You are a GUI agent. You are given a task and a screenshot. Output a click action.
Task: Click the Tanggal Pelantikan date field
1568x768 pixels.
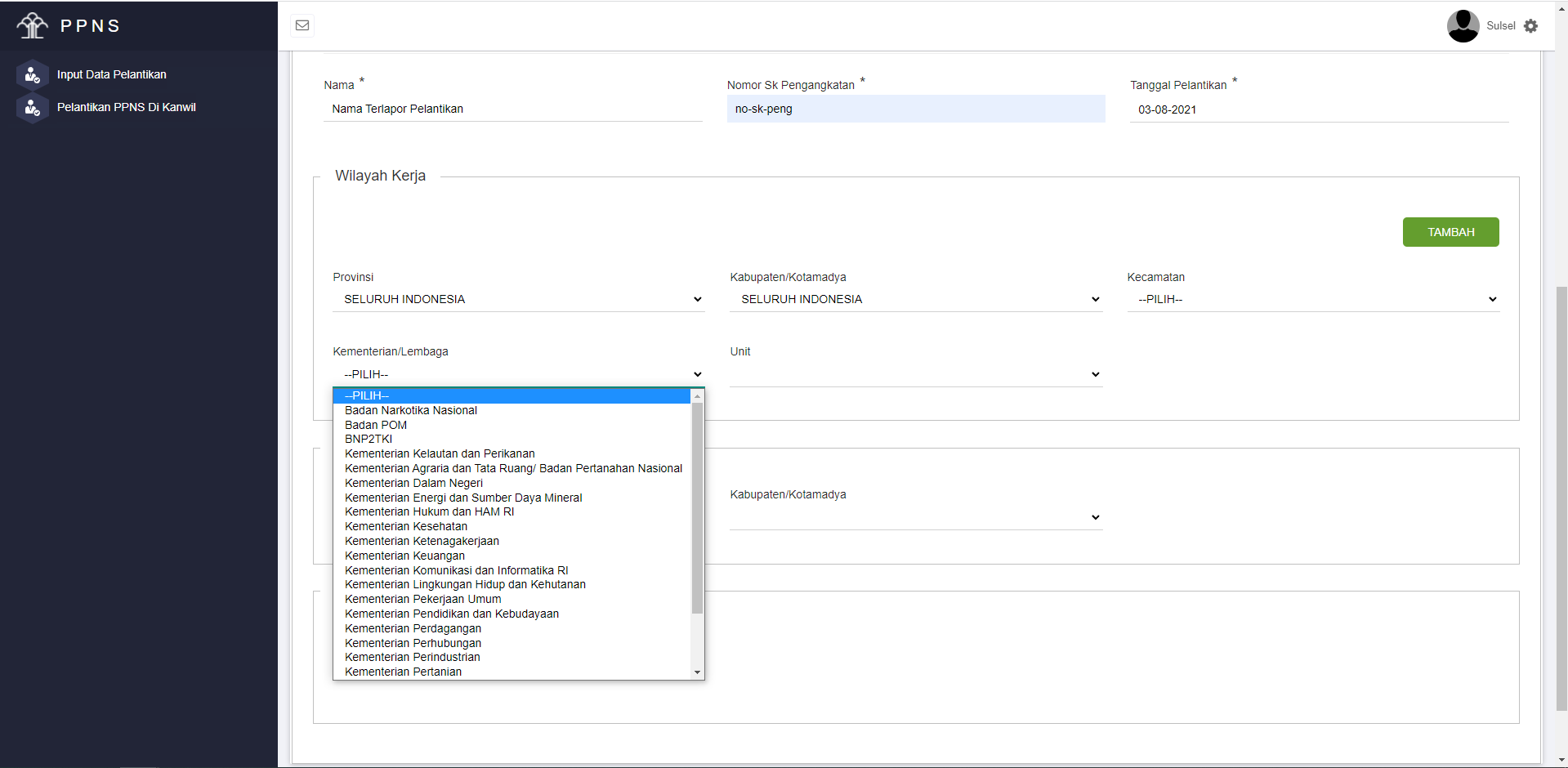(1319, 109)
